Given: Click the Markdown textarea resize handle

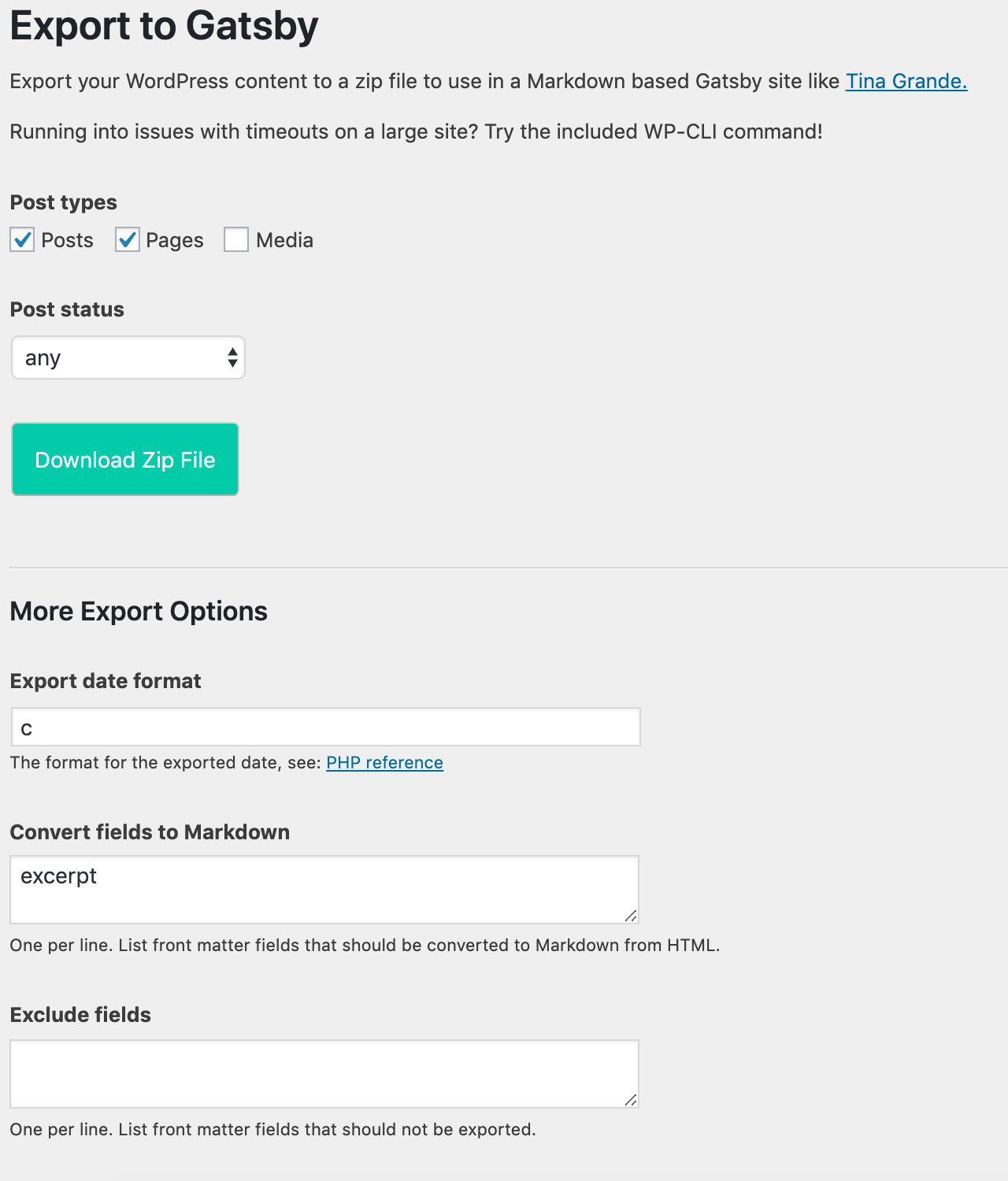Looking at the screenshot, I should (x=631, y=916).
